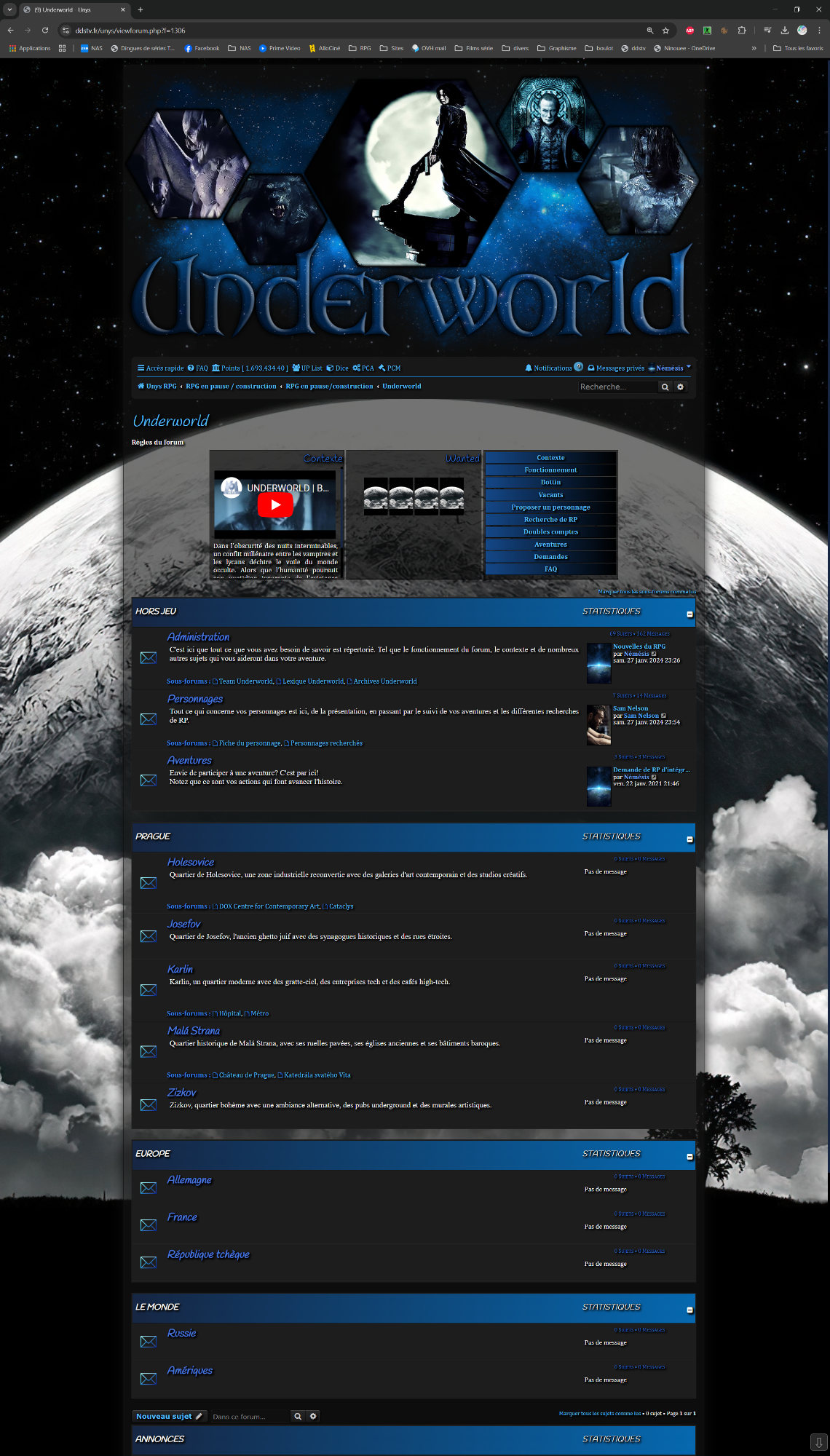This screenshot has width=830, height=1456.
Task: Collapse the LE MONDE category
Action: click(x=689, y=1310)
